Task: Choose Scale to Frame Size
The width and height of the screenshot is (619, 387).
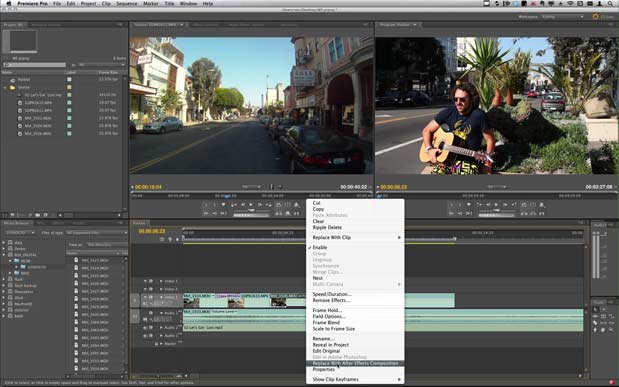Action: pyautogui.click(x=334, y=329)
